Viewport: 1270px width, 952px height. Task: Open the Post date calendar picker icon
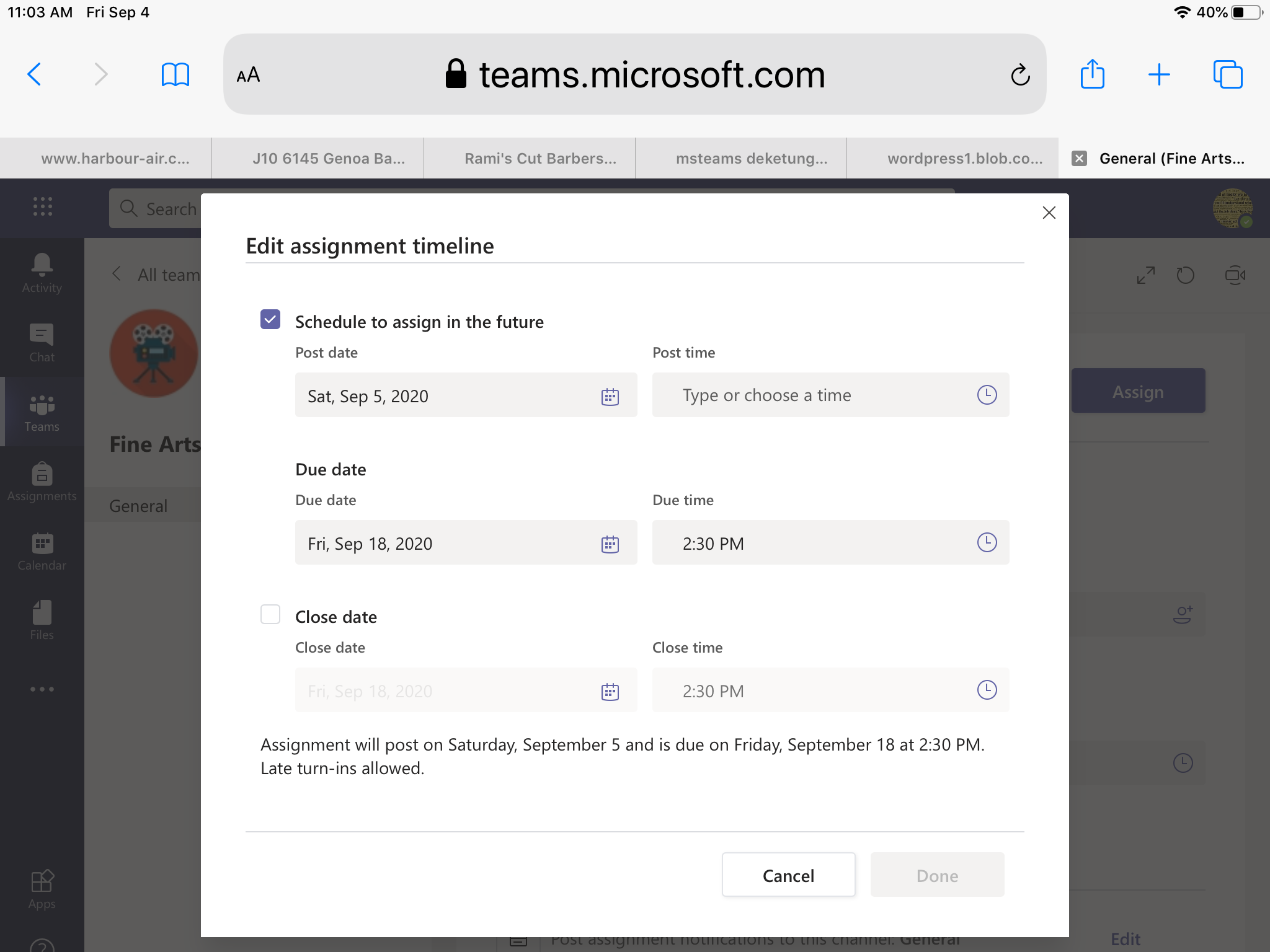pos(610,396)
